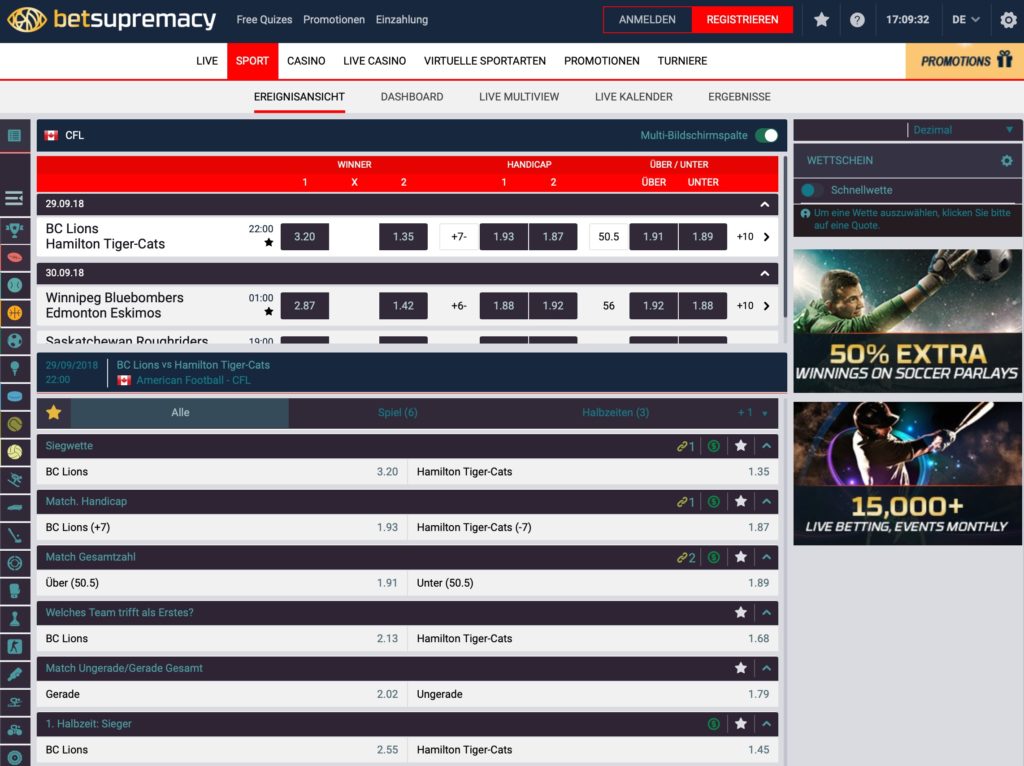1024x766 pixels.
Task: Open Wettschein settings gear icon
Action: pos(1006,161)
